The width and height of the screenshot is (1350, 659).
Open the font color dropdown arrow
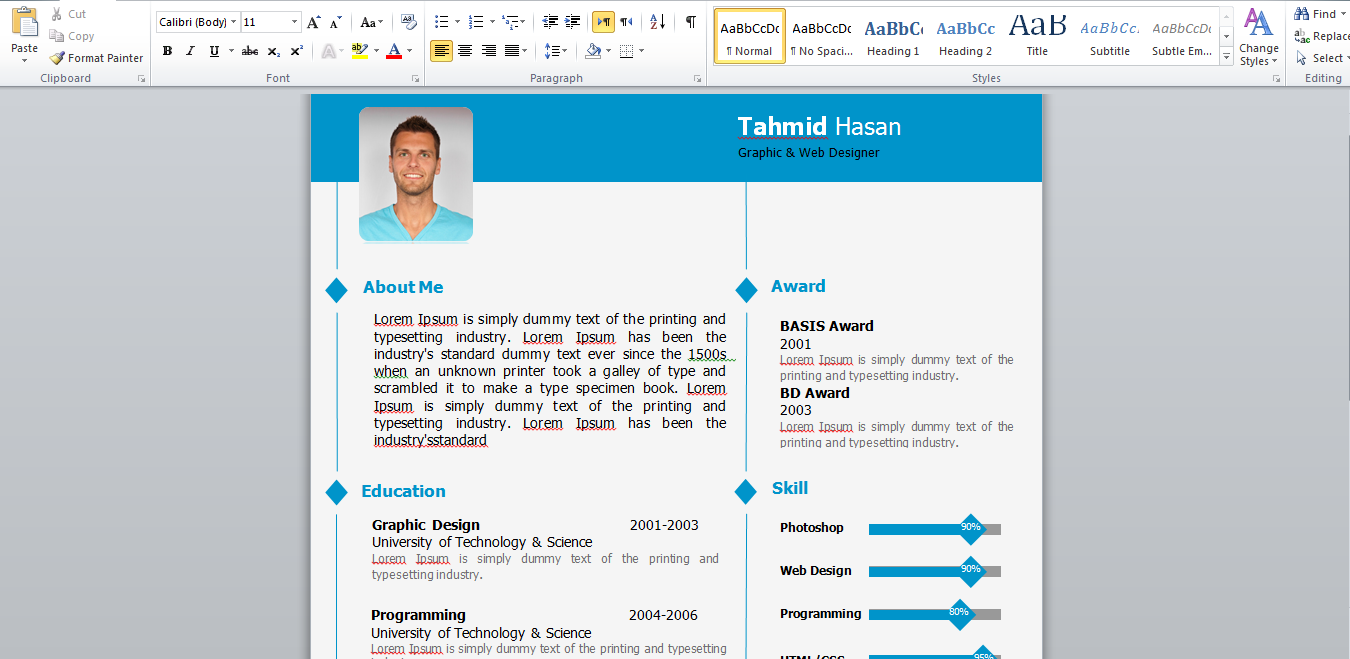click(x=409, y=51)
